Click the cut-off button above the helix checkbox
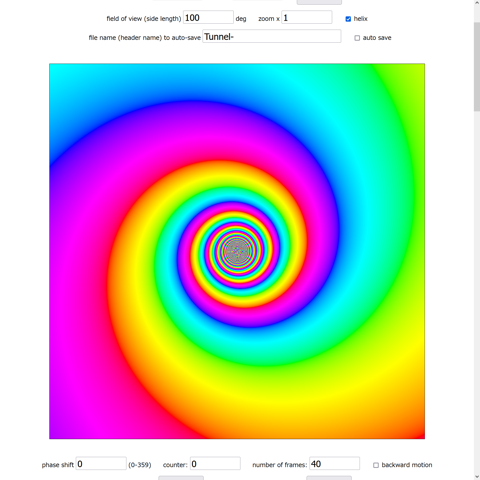This screenshot has height=480, width=480. point(319,2)
